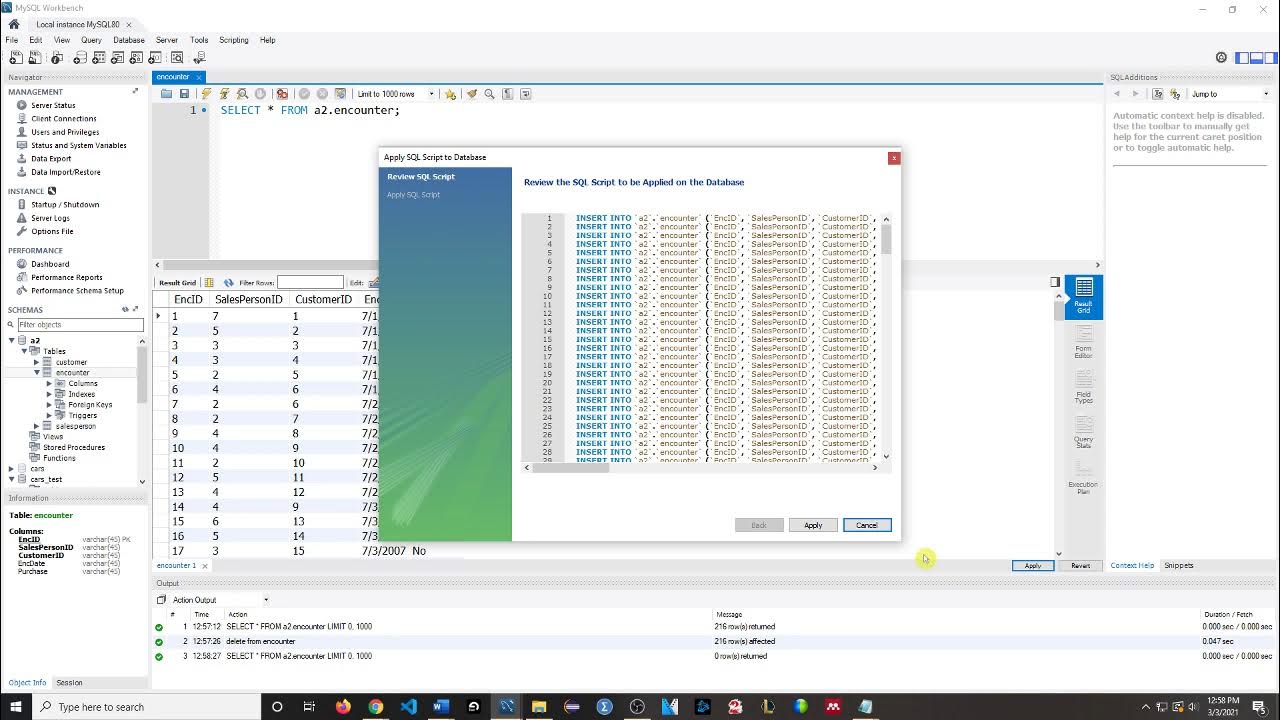The image size is (1280, 720).
Task: Refresh the schemas list icon
Action: 125,309
